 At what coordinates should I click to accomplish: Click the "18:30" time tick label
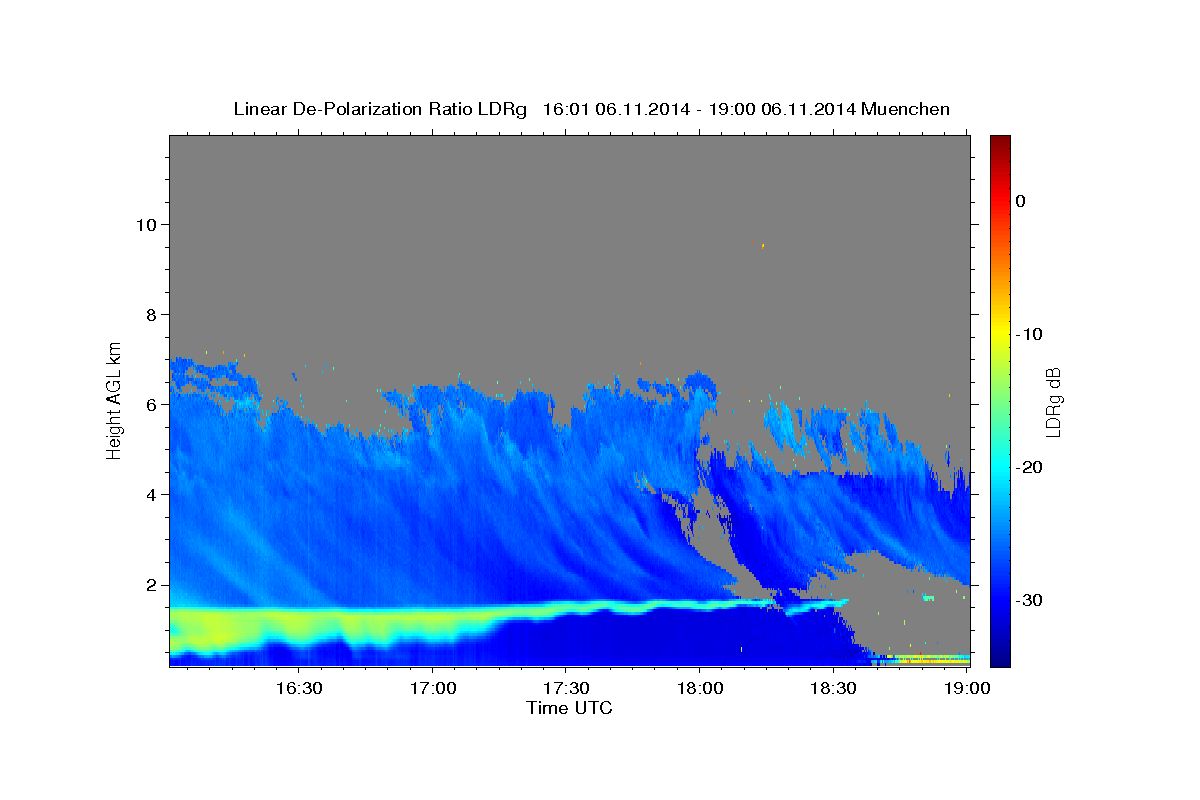tap(832, 688)
